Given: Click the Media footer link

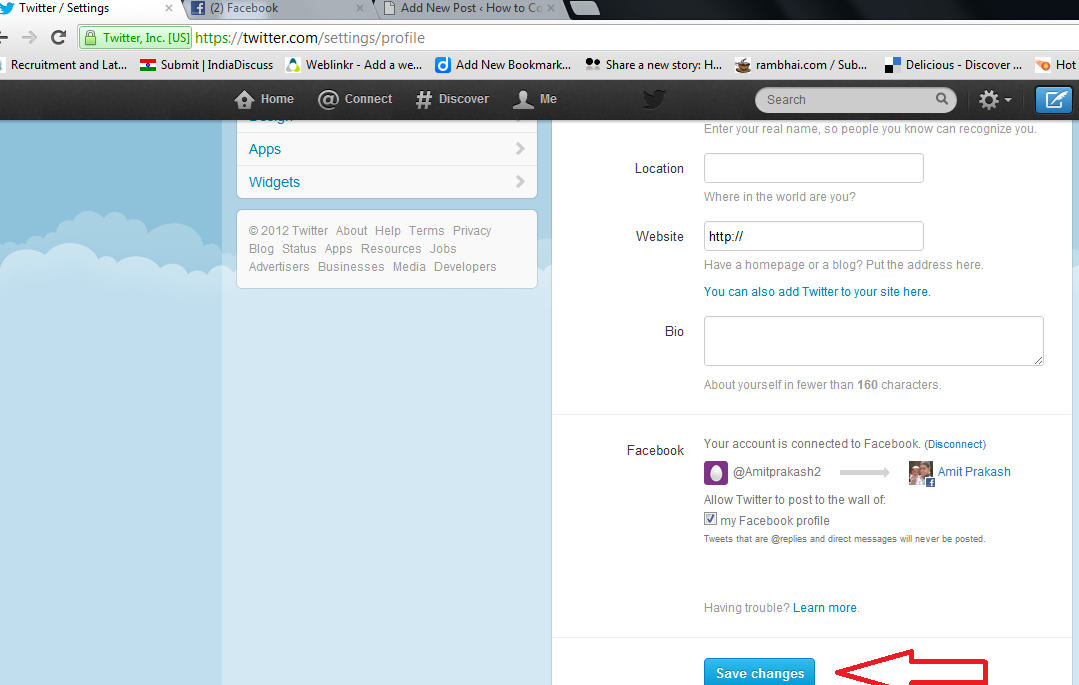Looking at the screenshot, I should 409,266.
